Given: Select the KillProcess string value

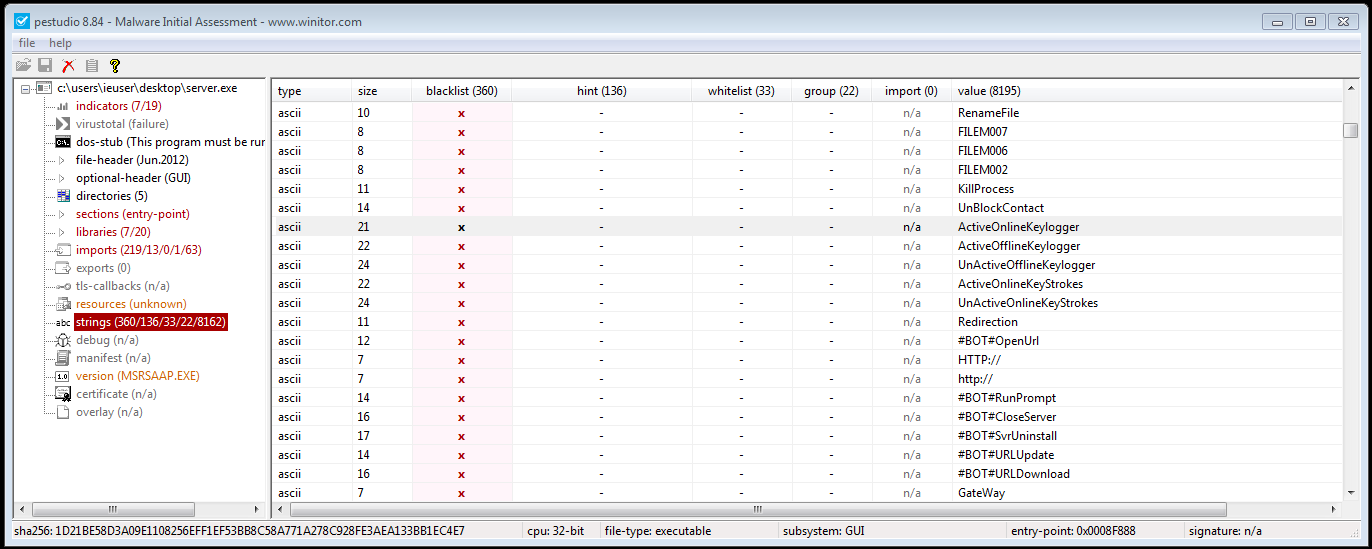Looking at the screenshot, I should 986,189.
